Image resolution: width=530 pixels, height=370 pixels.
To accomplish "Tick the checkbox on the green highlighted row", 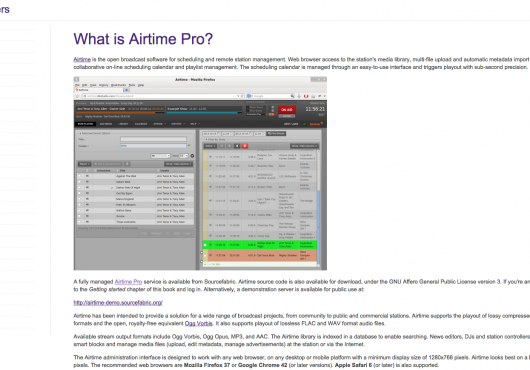I will point(205,245).
